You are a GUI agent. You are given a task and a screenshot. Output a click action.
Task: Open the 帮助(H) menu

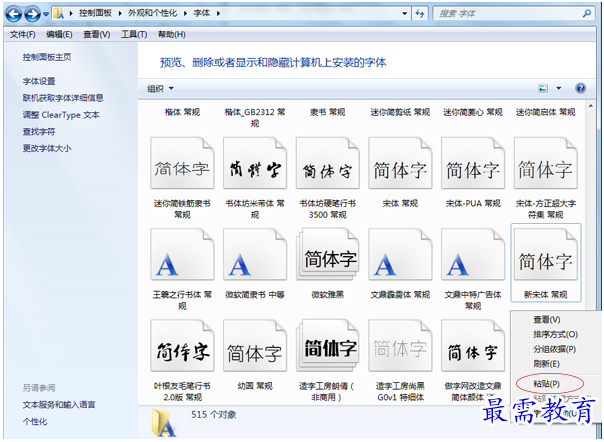point(171,34)
